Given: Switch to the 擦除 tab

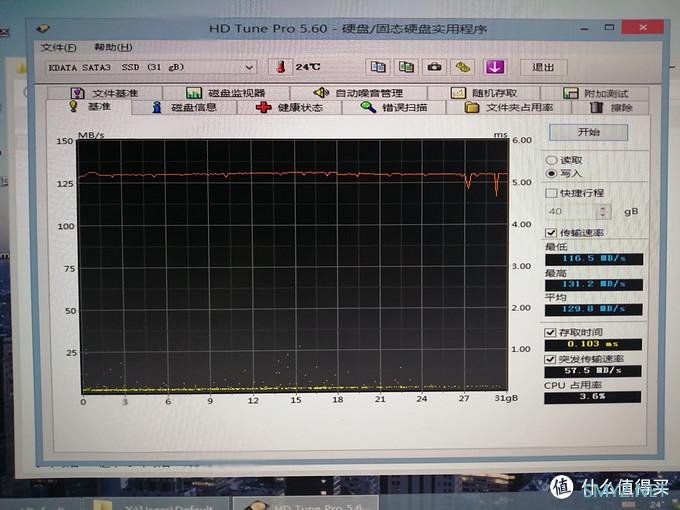Looking at the screenshot, I should (611, 108).
